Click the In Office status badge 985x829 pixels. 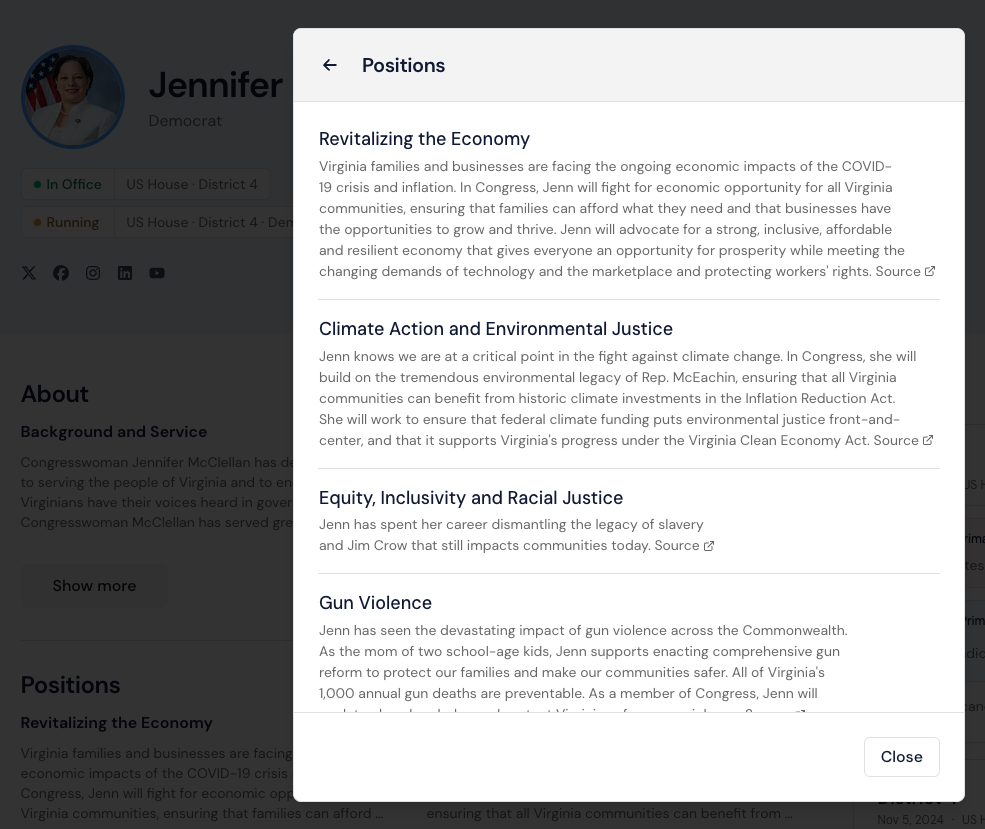point(68,184)
